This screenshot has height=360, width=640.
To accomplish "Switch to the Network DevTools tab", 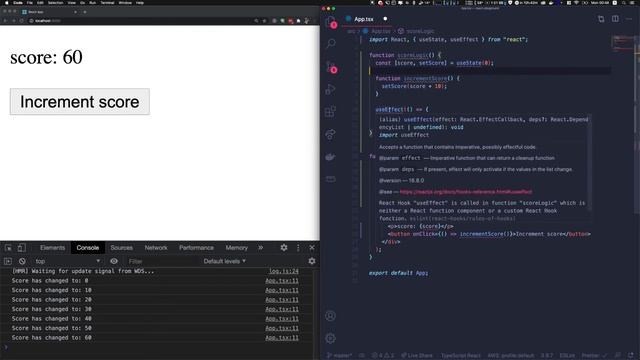I will coord(156,247).
